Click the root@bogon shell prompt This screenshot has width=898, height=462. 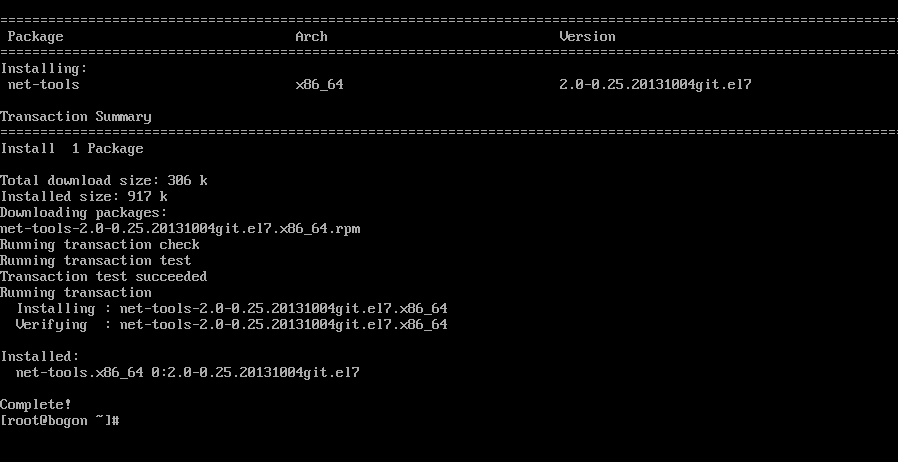[x=60, y=421]
